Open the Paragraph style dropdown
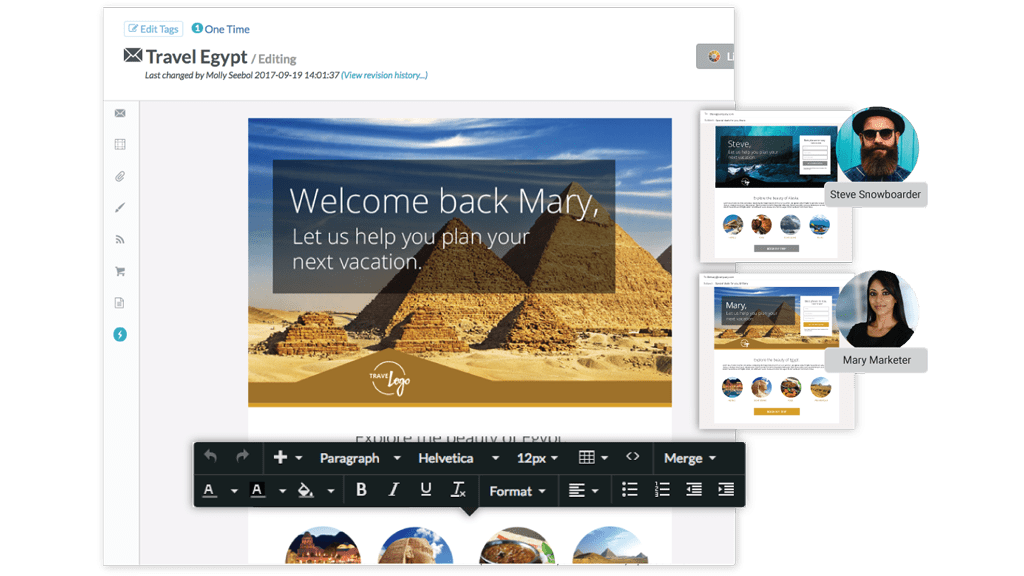Image resolution: width=1024 pixels, height=576 pixels. click(359, 458)
